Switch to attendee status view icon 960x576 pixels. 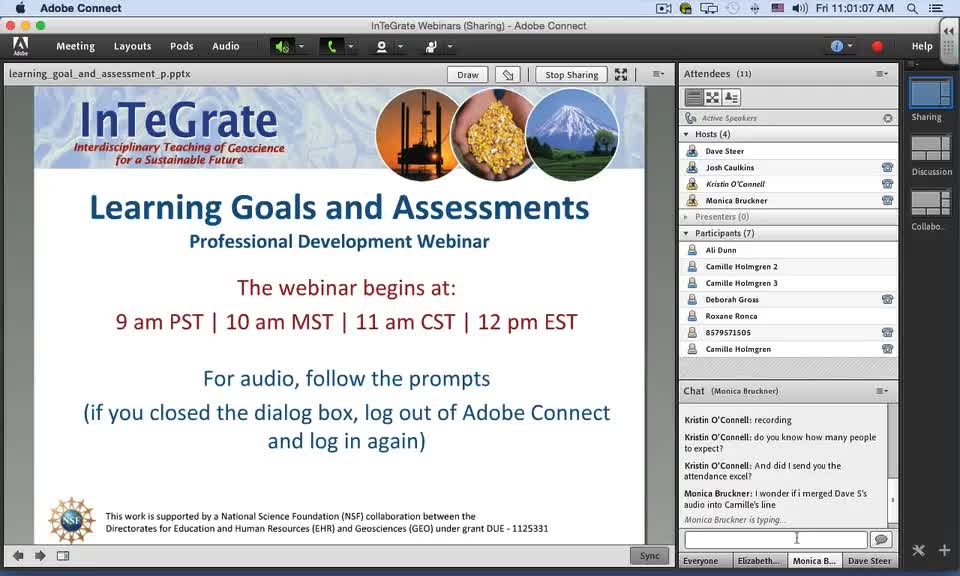point(731,97)
